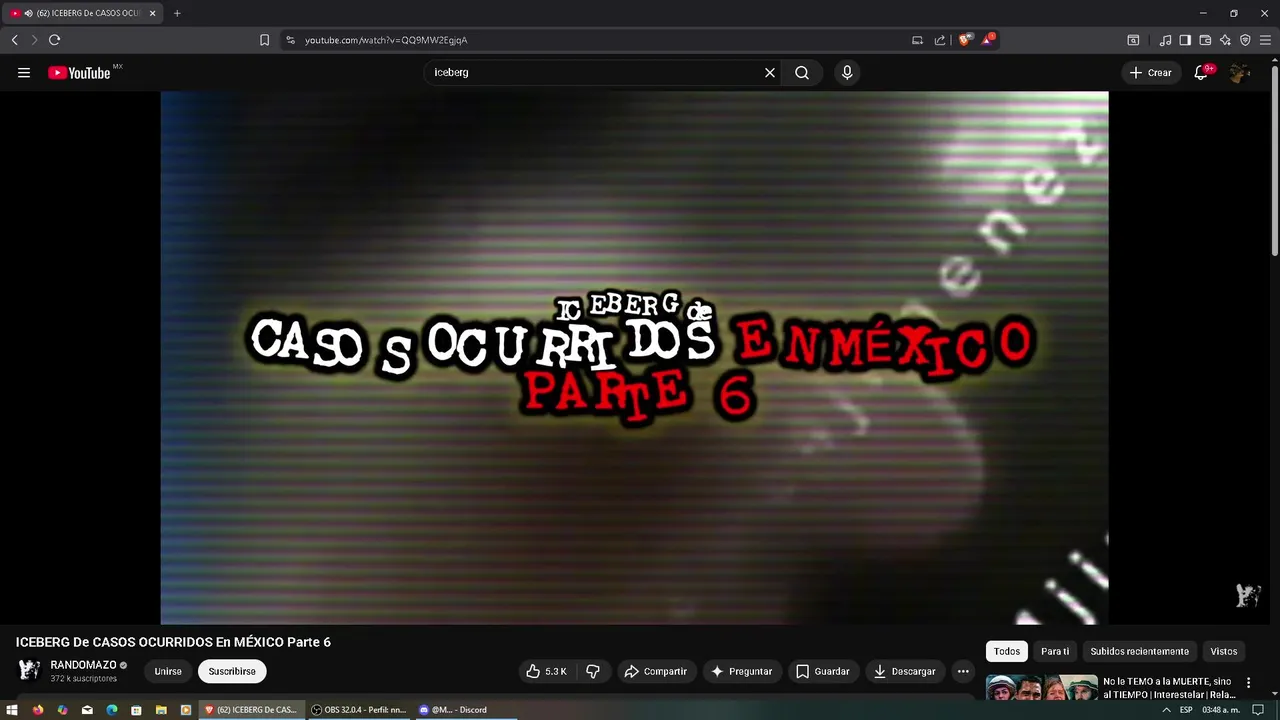Open the Mail app in the taskbar
1280x720 pixels.
coord(87,710)
